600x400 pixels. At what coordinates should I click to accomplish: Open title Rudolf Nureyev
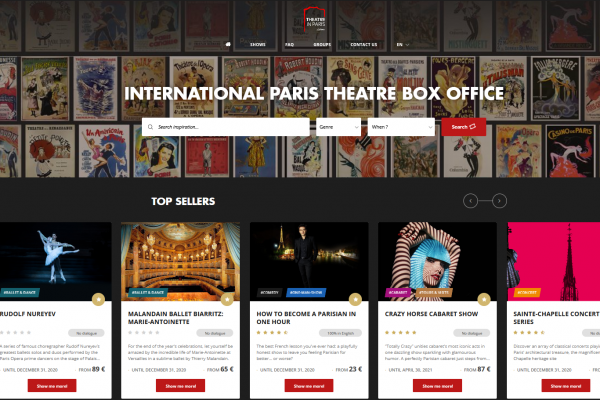28,314
